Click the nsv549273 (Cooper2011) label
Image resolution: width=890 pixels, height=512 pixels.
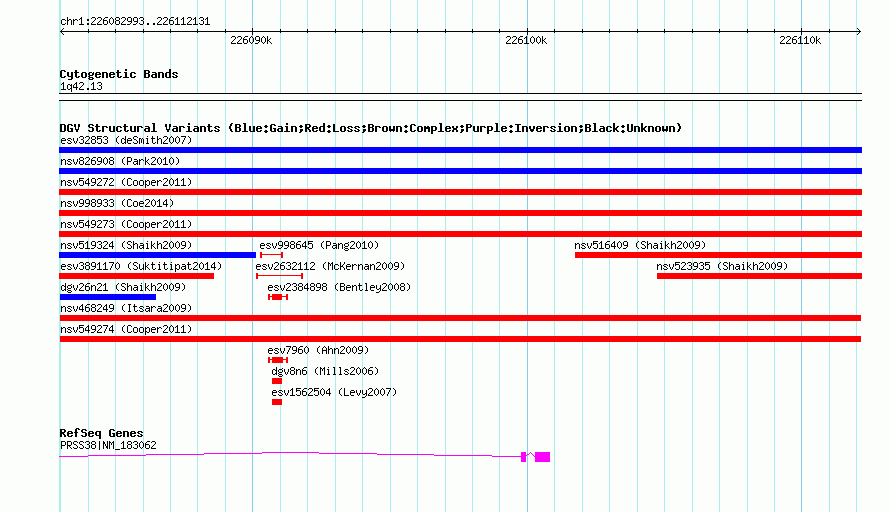point(126,224)
